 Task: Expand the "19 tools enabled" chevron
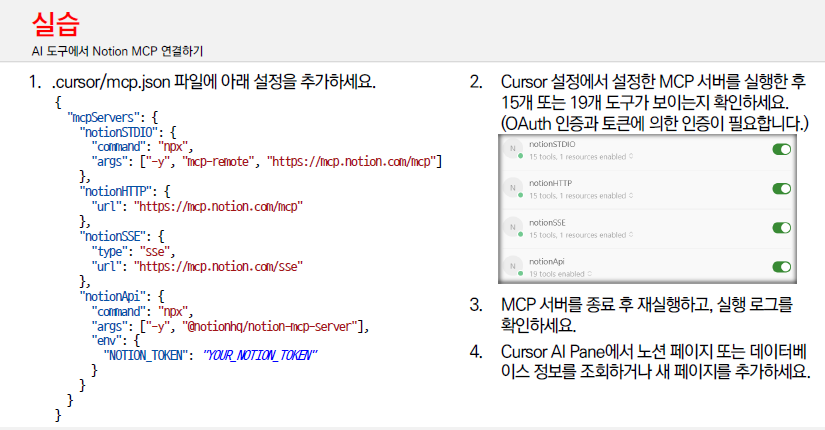coord(589,274)
